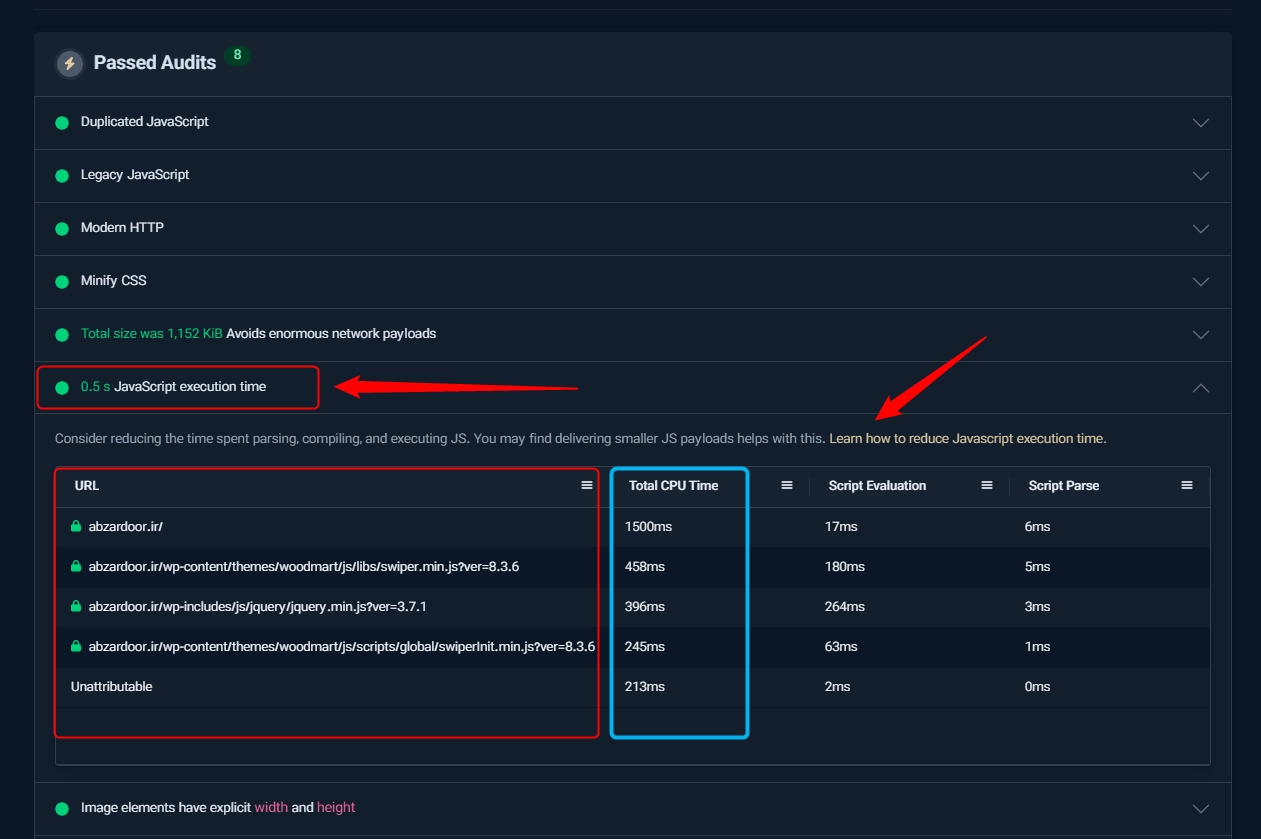This screenshot has width=1261, height=839.
Task: Click the Consider reducing the time description text
Action: 440,438
